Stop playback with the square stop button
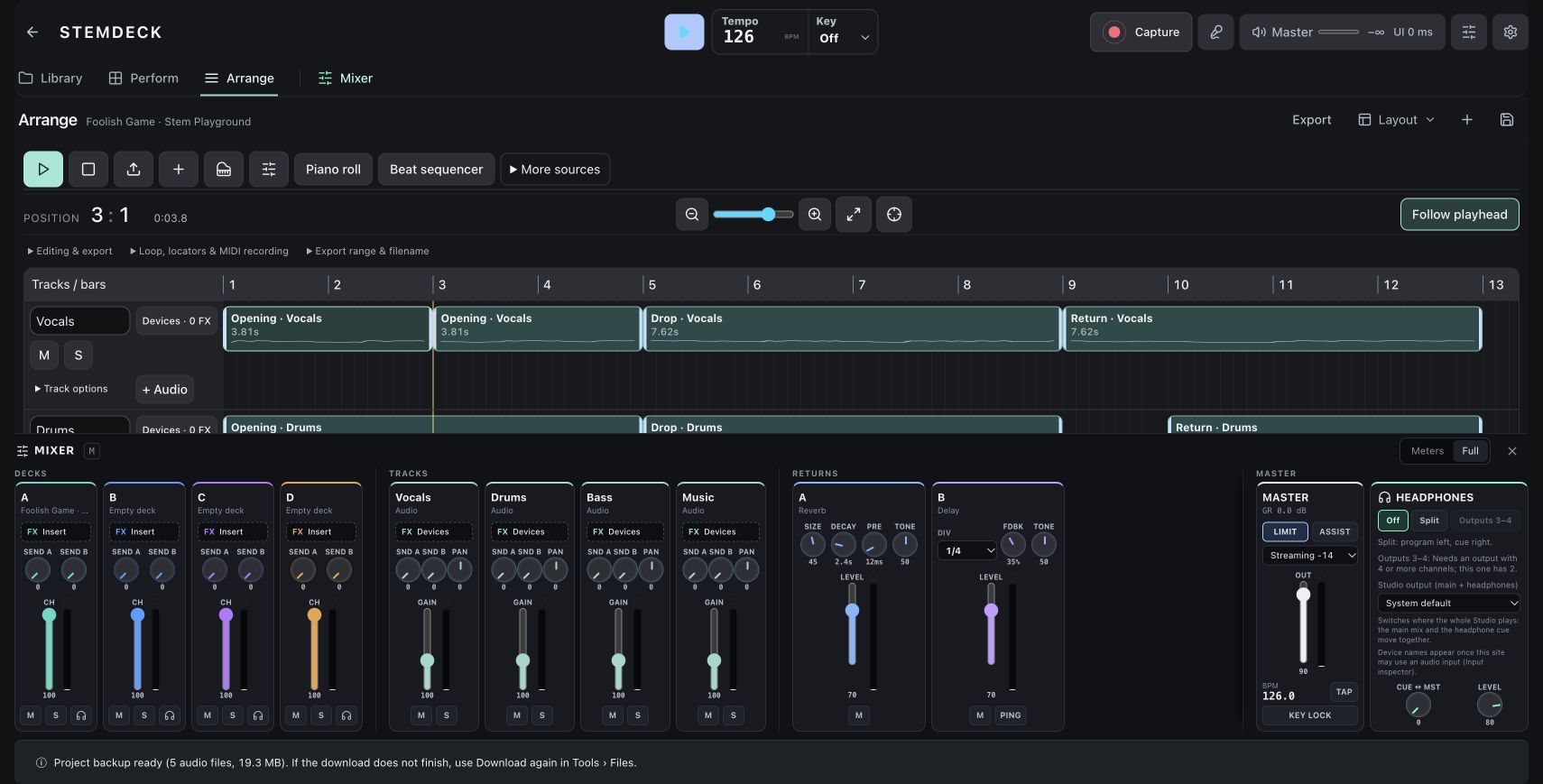Viewport: 1543px width, 784px height. (x=88, y=169)
